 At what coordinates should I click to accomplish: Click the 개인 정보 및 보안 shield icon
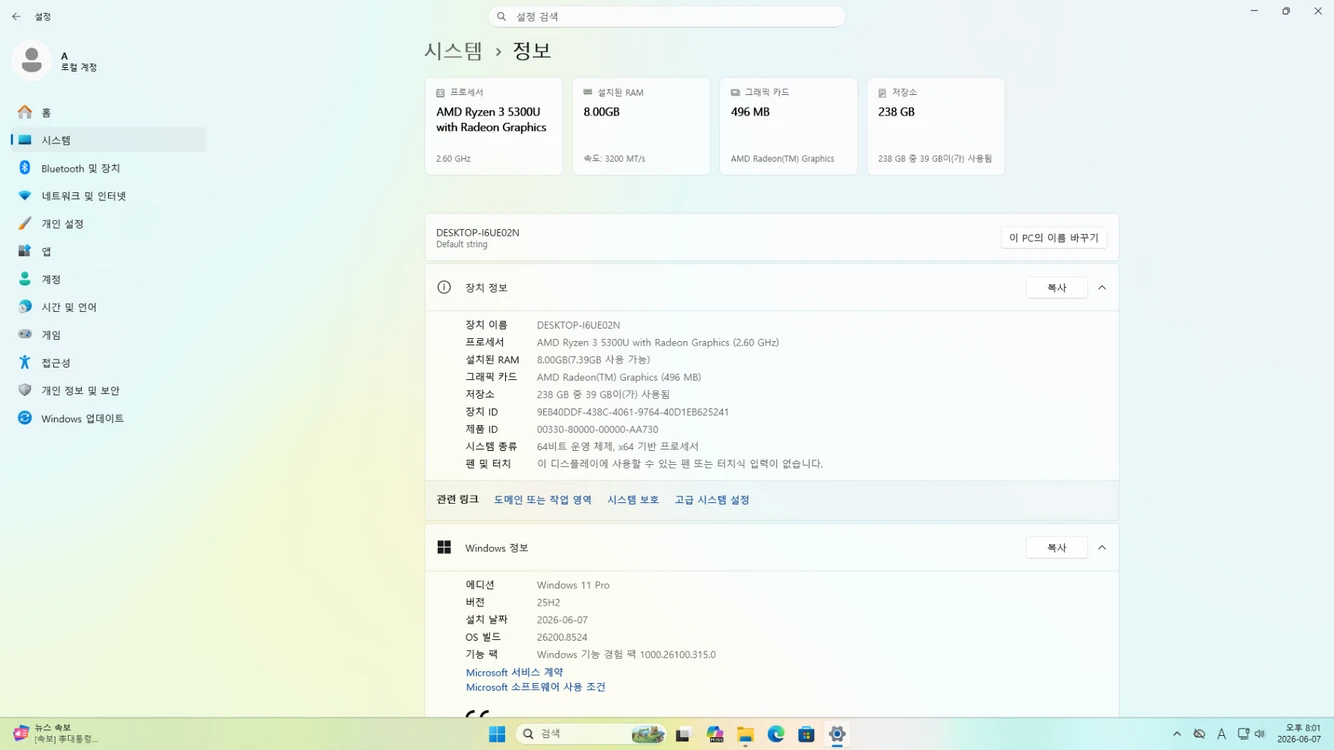click(25, 390)
